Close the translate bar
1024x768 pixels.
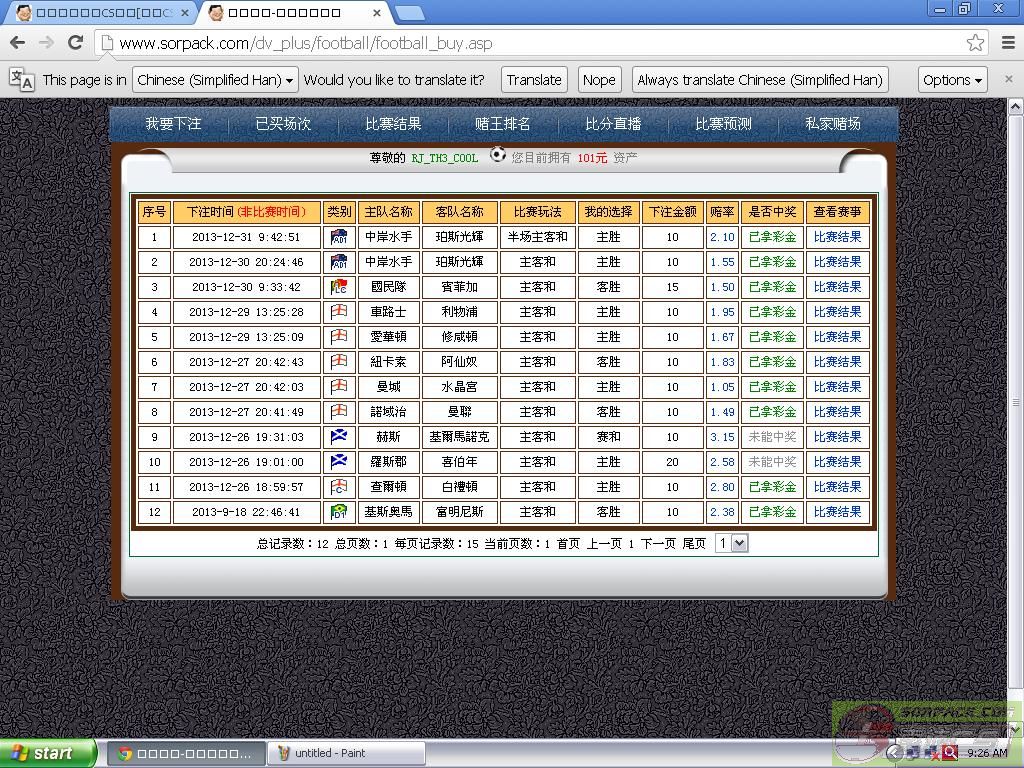pyautogui.click(x=1008, y=79)
